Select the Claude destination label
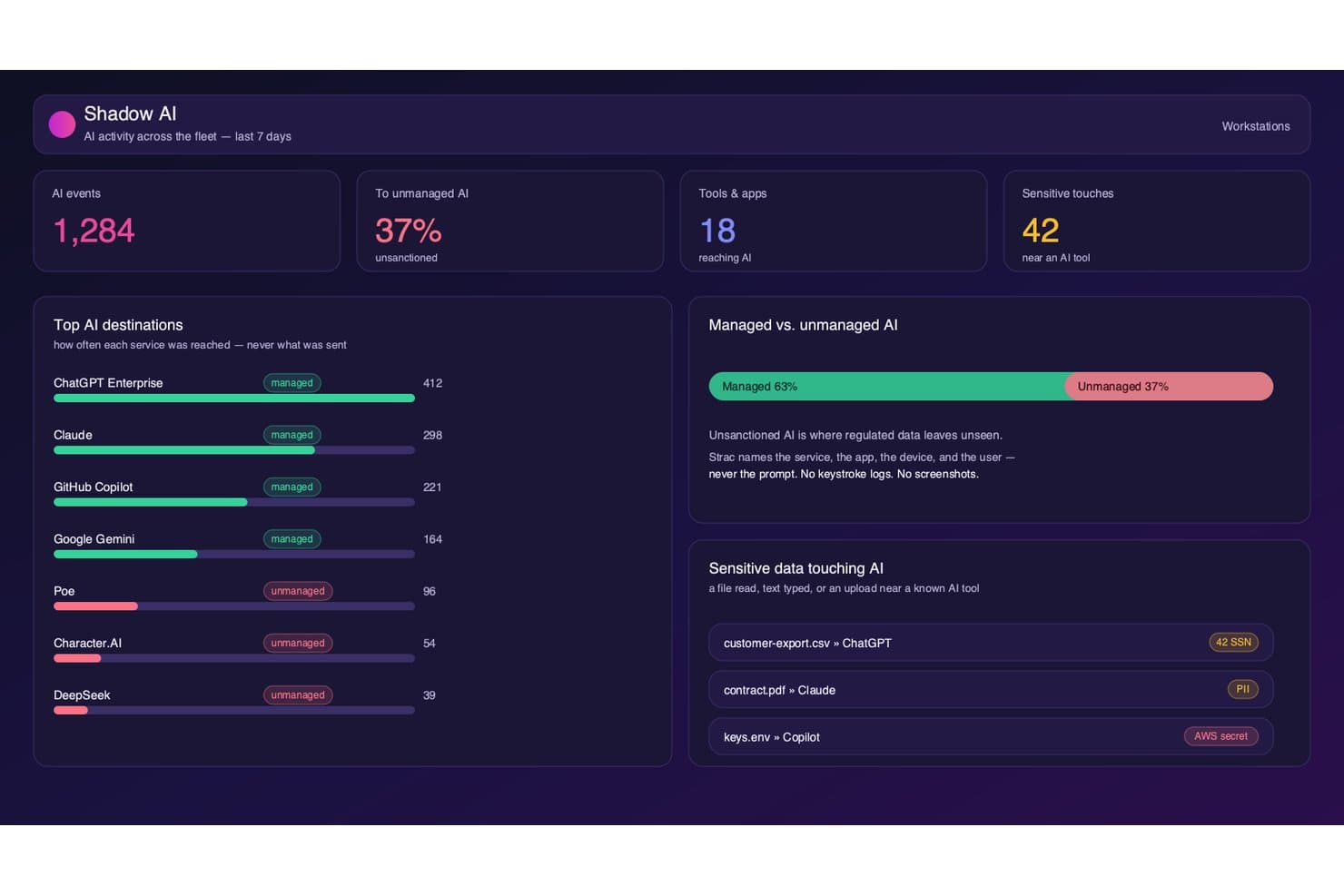The image size is (1344, 896). click(73, 435)
